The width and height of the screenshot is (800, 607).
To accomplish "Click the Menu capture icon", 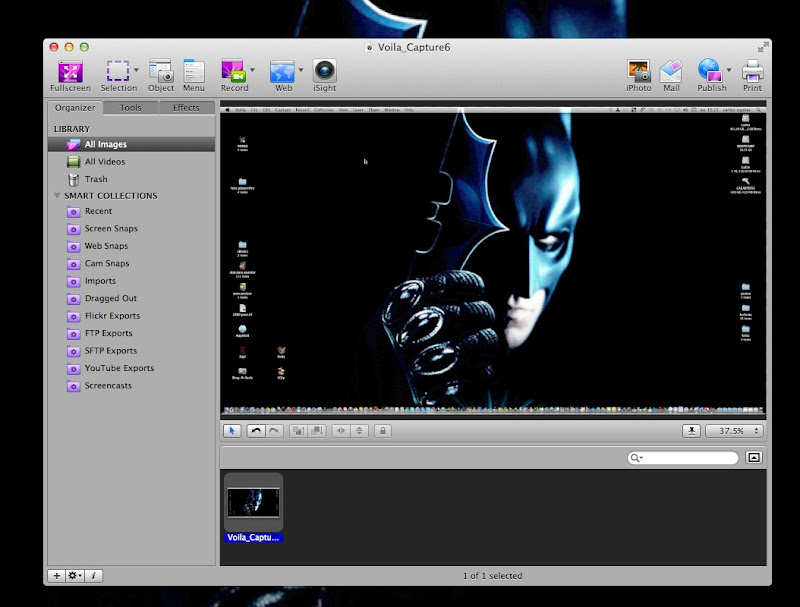I will [x=194, y=72].
